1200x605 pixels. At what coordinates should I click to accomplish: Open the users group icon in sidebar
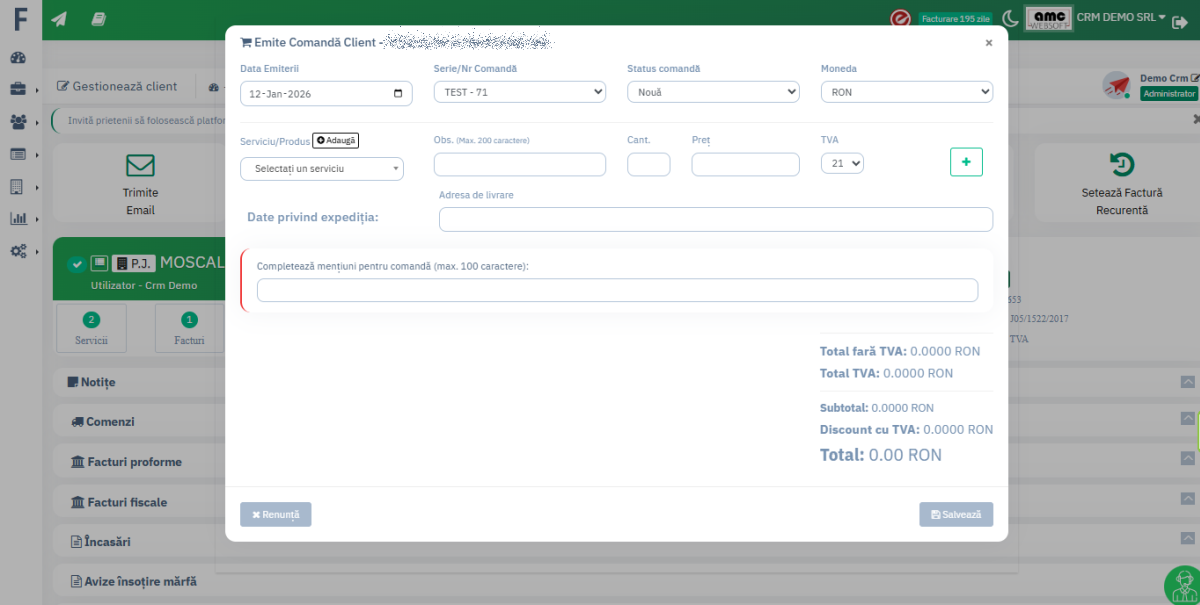click(19, 121)
